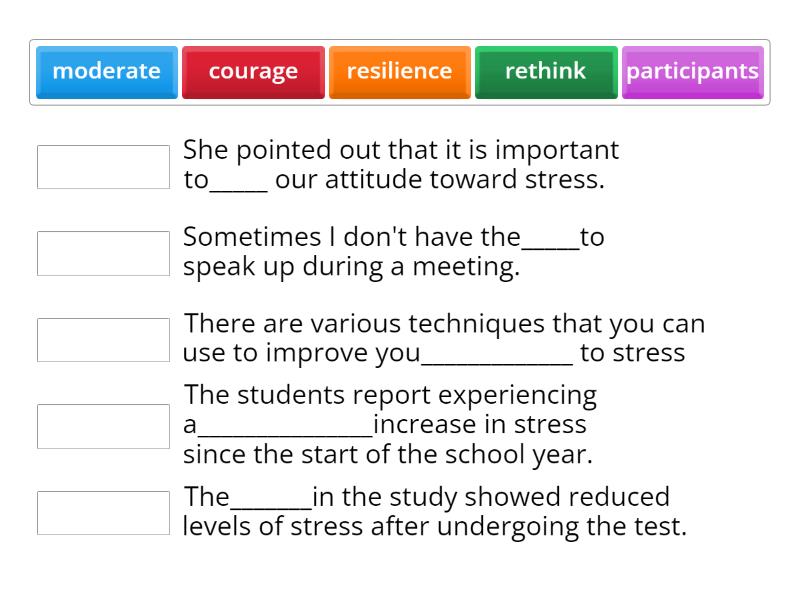Select the answer box beside 'Sometimes I don't have'
Screen dimensions: 800x600
click(x=104, y=253)
